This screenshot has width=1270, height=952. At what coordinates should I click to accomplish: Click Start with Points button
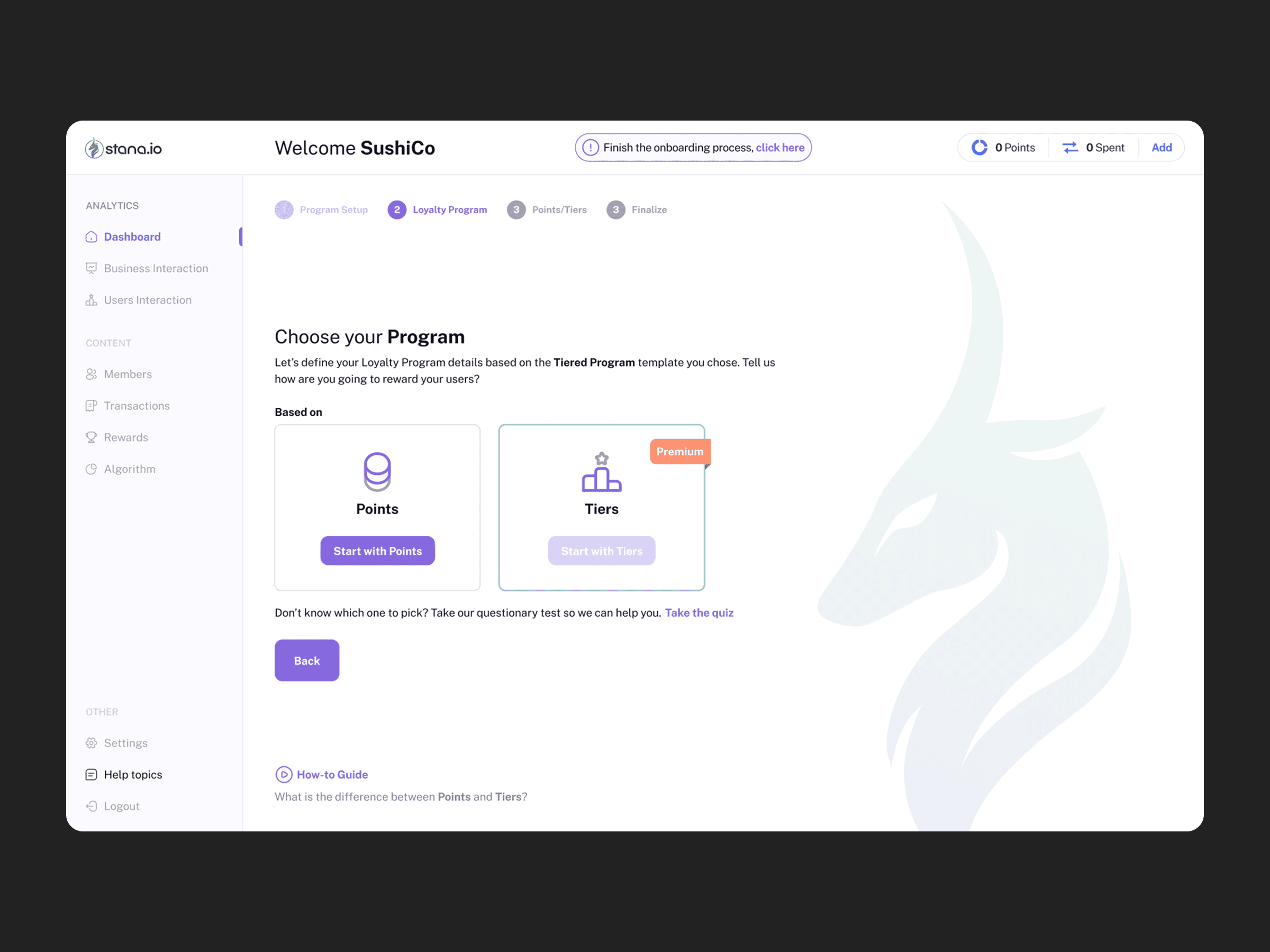pos(378,551)
